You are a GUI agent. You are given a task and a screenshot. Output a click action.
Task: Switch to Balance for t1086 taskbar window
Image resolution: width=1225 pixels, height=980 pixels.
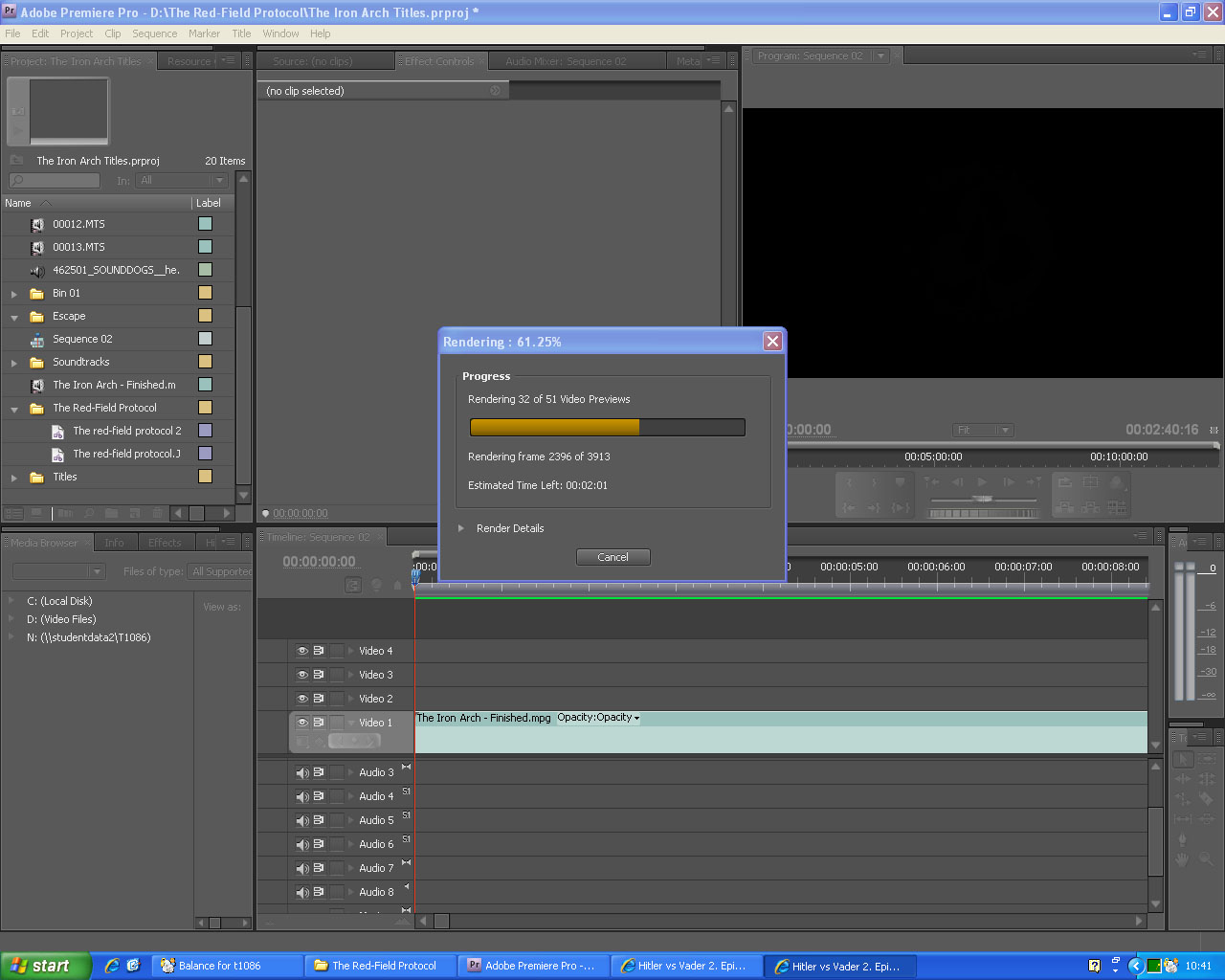click(228, 966)
